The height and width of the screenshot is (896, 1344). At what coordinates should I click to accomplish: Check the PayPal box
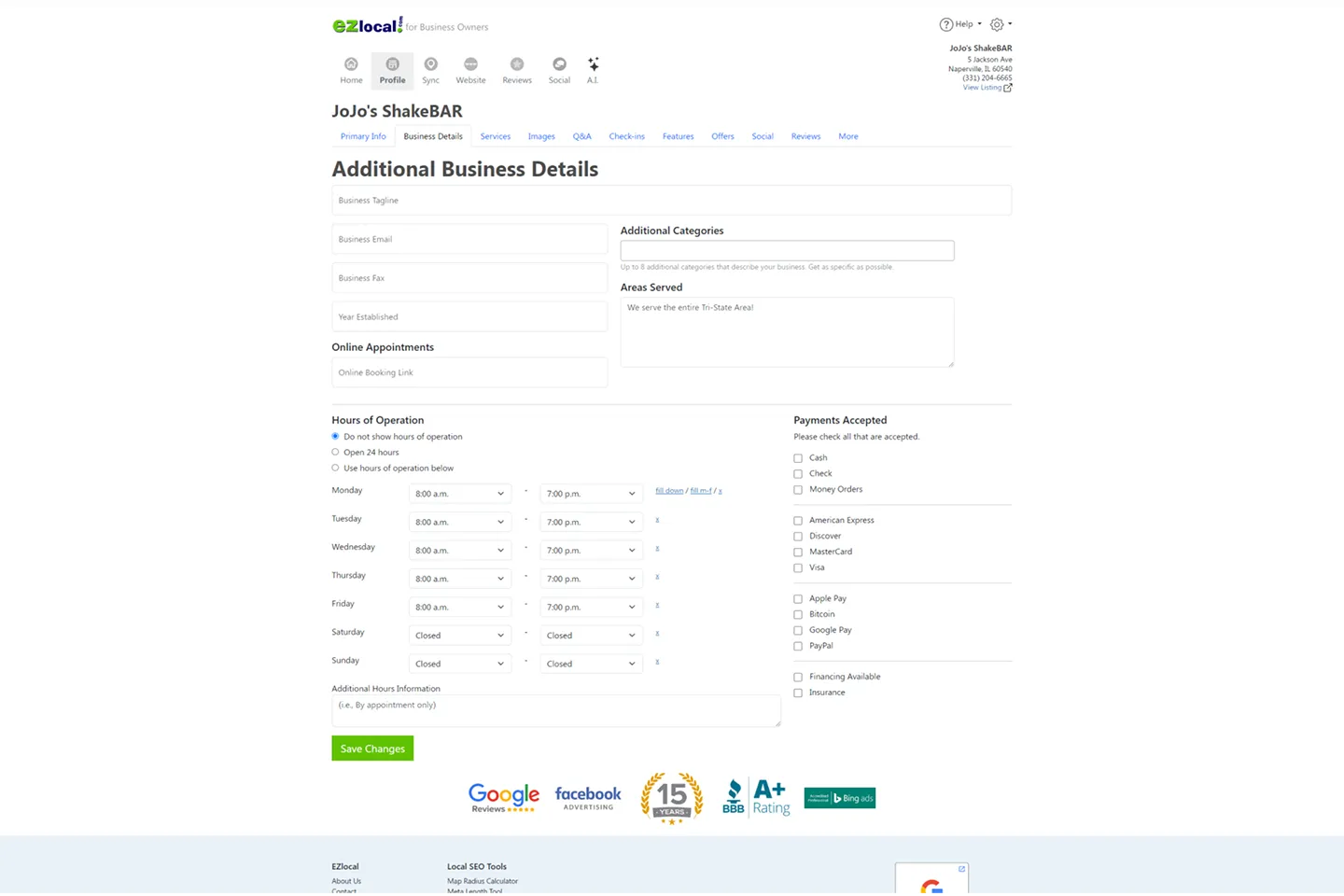pyautogui.click(x=798, y=647)
